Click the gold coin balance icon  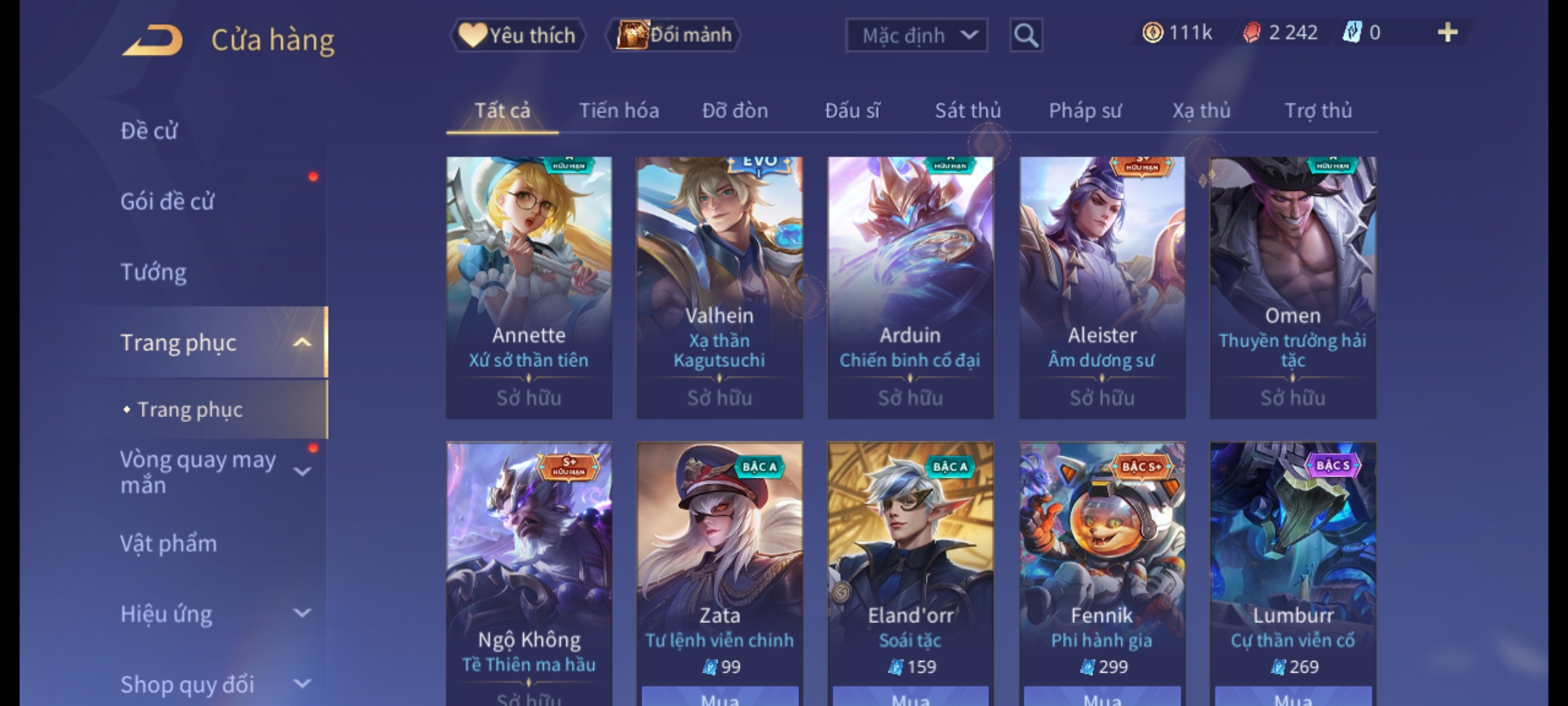[x=1152, y=33]
